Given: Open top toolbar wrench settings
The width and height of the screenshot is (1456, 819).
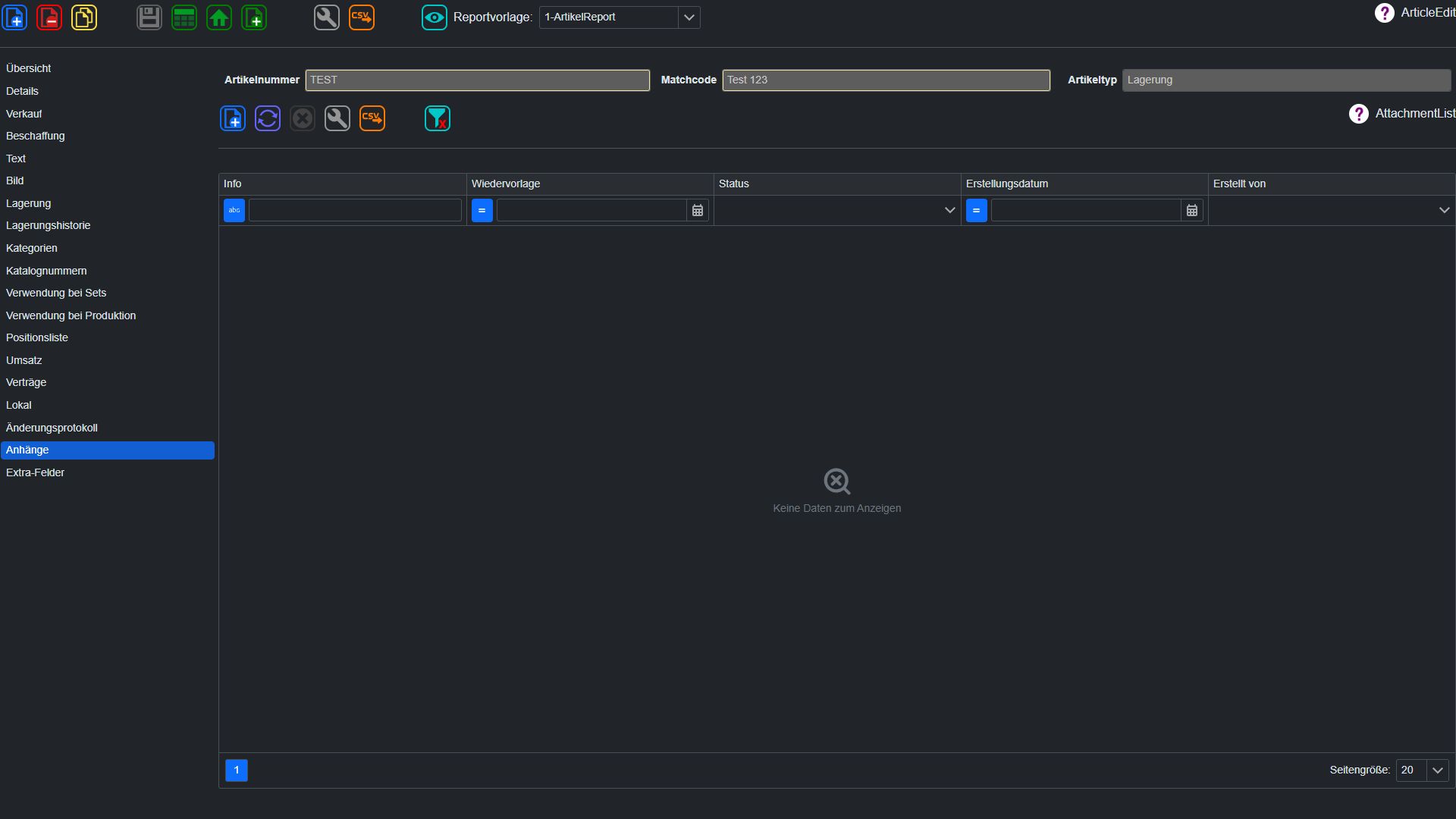Looking at the screenshot, I should point(327,17).
